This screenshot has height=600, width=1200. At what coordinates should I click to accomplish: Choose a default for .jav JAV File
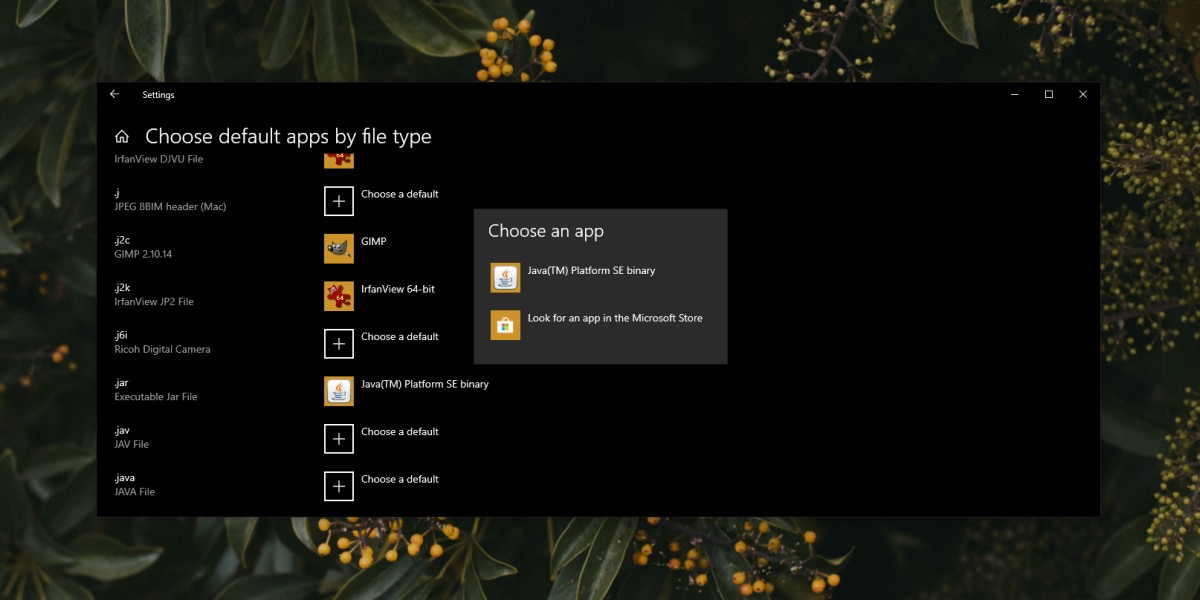399,432
